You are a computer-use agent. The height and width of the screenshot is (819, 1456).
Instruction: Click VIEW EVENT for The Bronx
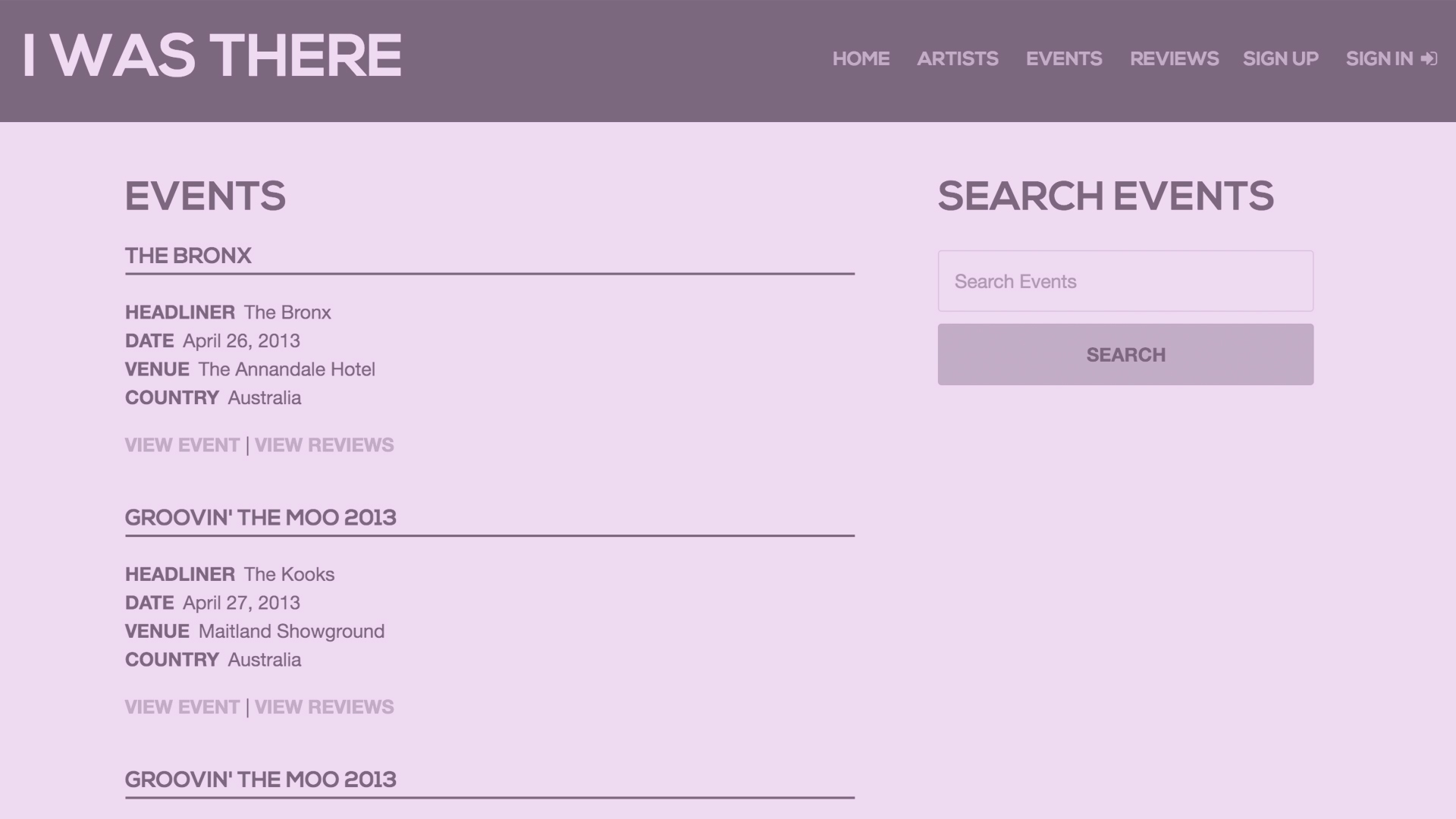tap(182, 445)
